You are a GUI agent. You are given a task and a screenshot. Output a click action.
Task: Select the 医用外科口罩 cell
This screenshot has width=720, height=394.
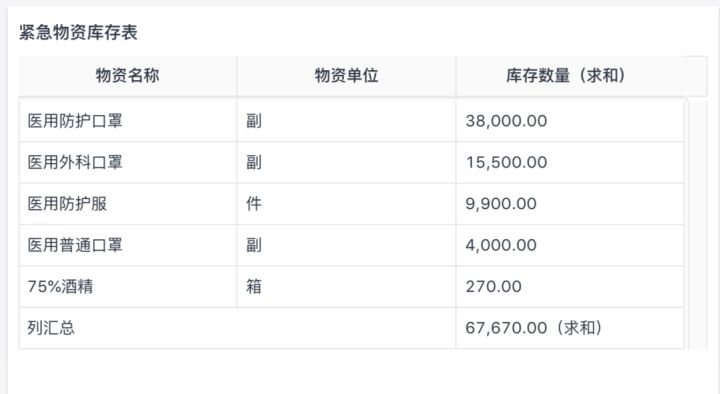pos(128,163)
